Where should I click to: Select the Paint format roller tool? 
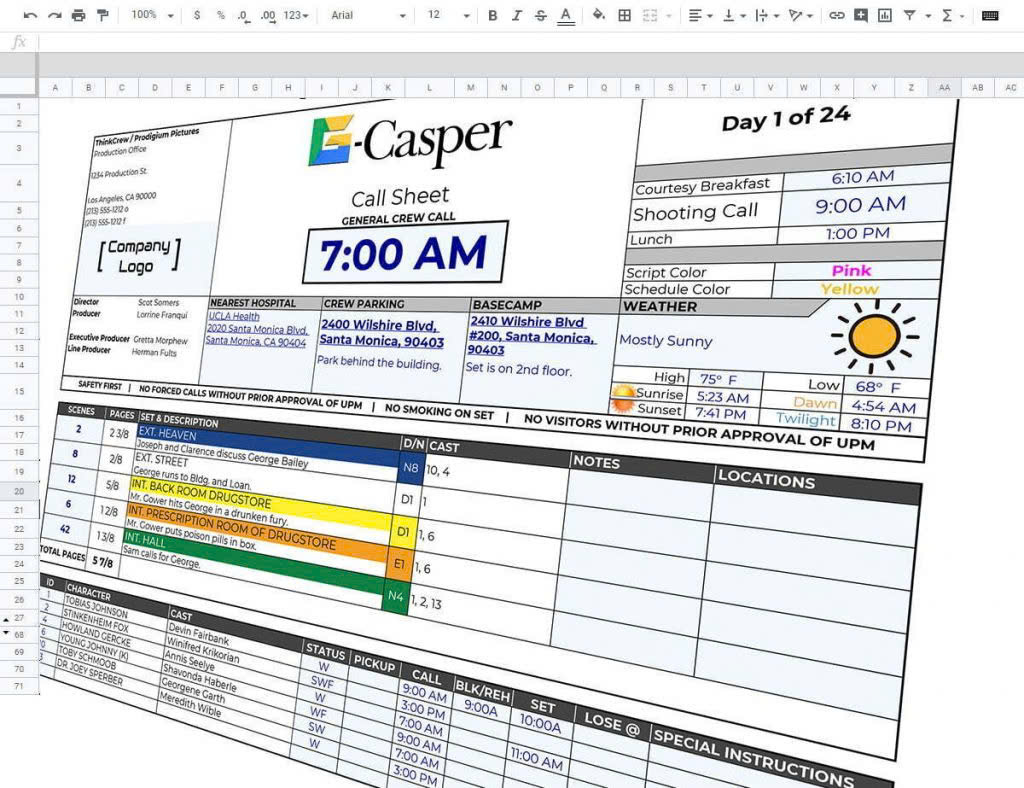tap(102, 16)
